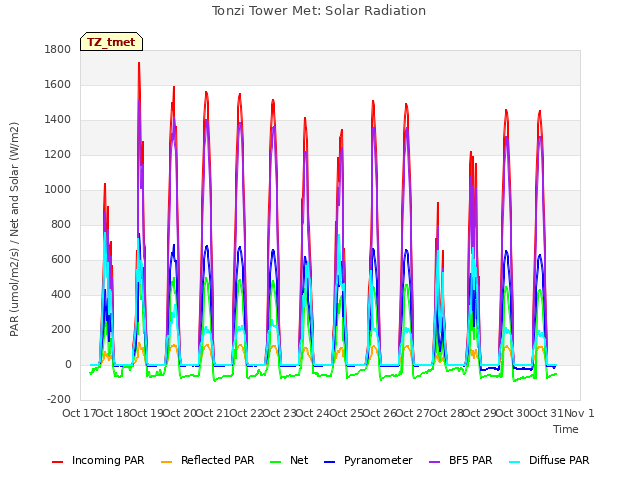This screenshot has height=480, width=640.
Task: Select the BF5 PAR legend entry
Action: [461, 460]
